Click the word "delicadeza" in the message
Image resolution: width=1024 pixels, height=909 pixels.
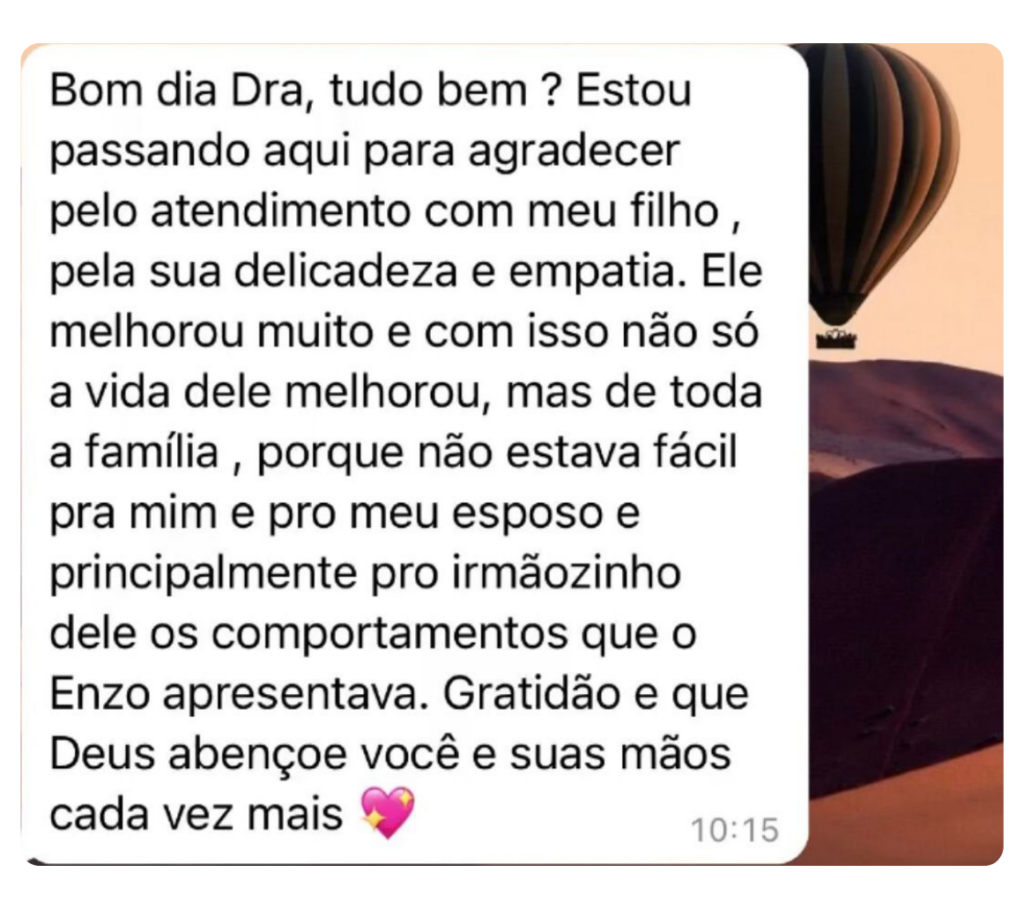pos(346,271)
